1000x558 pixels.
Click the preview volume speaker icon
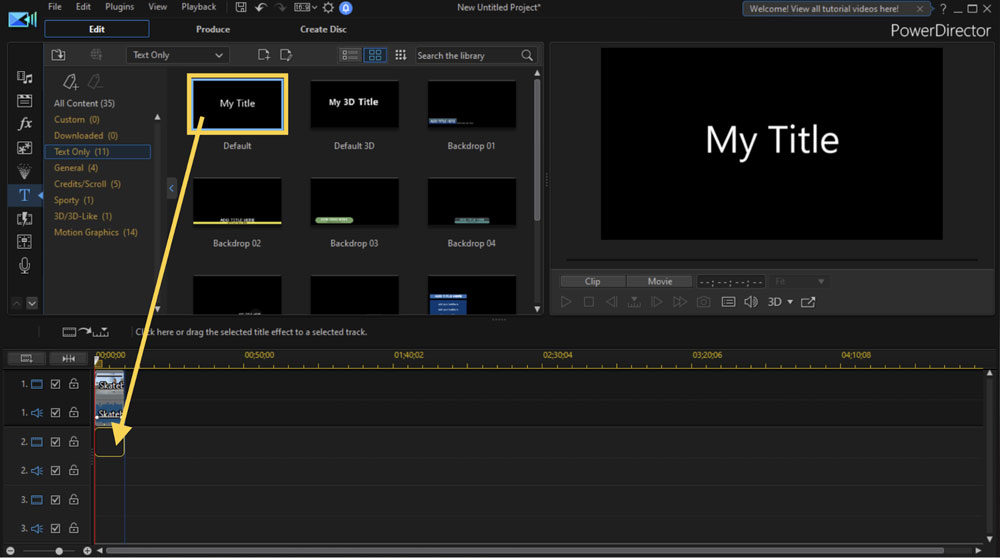tap(751, 302)
